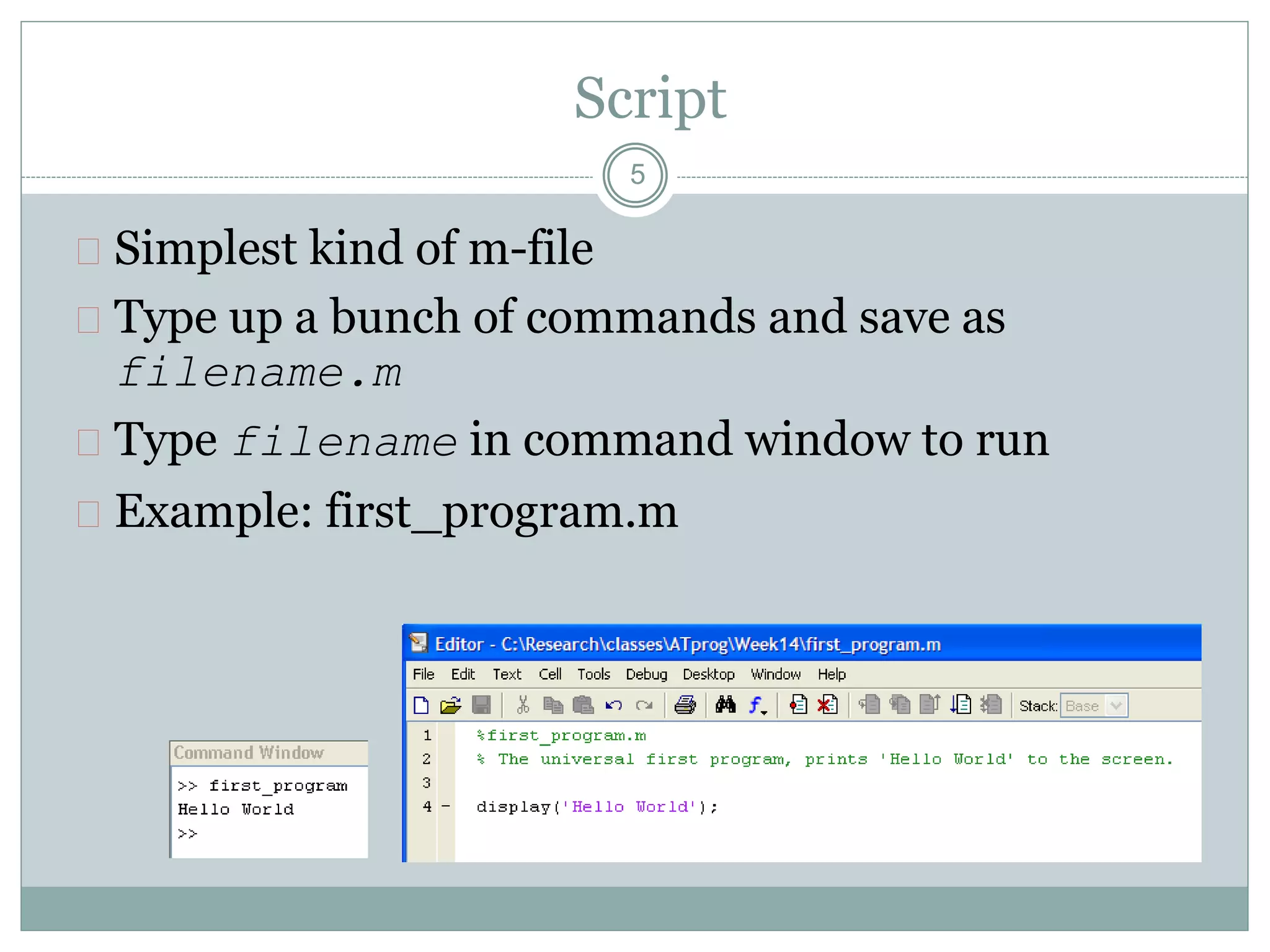The width and height of the screenshot is (1270, 952).
Task: Cut selection using the scissors icon
Action: [x=523, y=705]
